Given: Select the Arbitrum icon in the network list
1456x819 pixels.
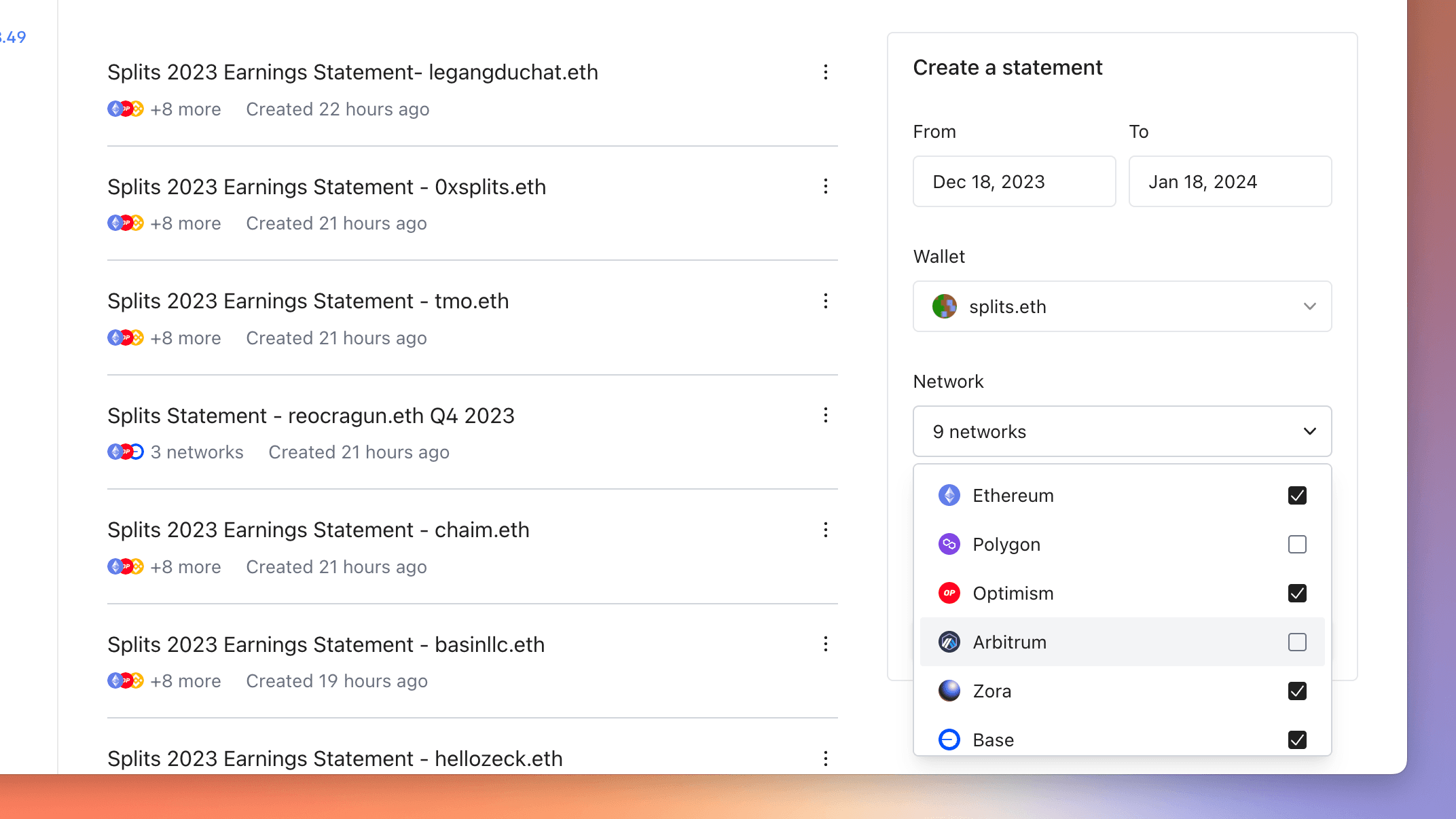Looking at the screenshot, I should (949, 642).
